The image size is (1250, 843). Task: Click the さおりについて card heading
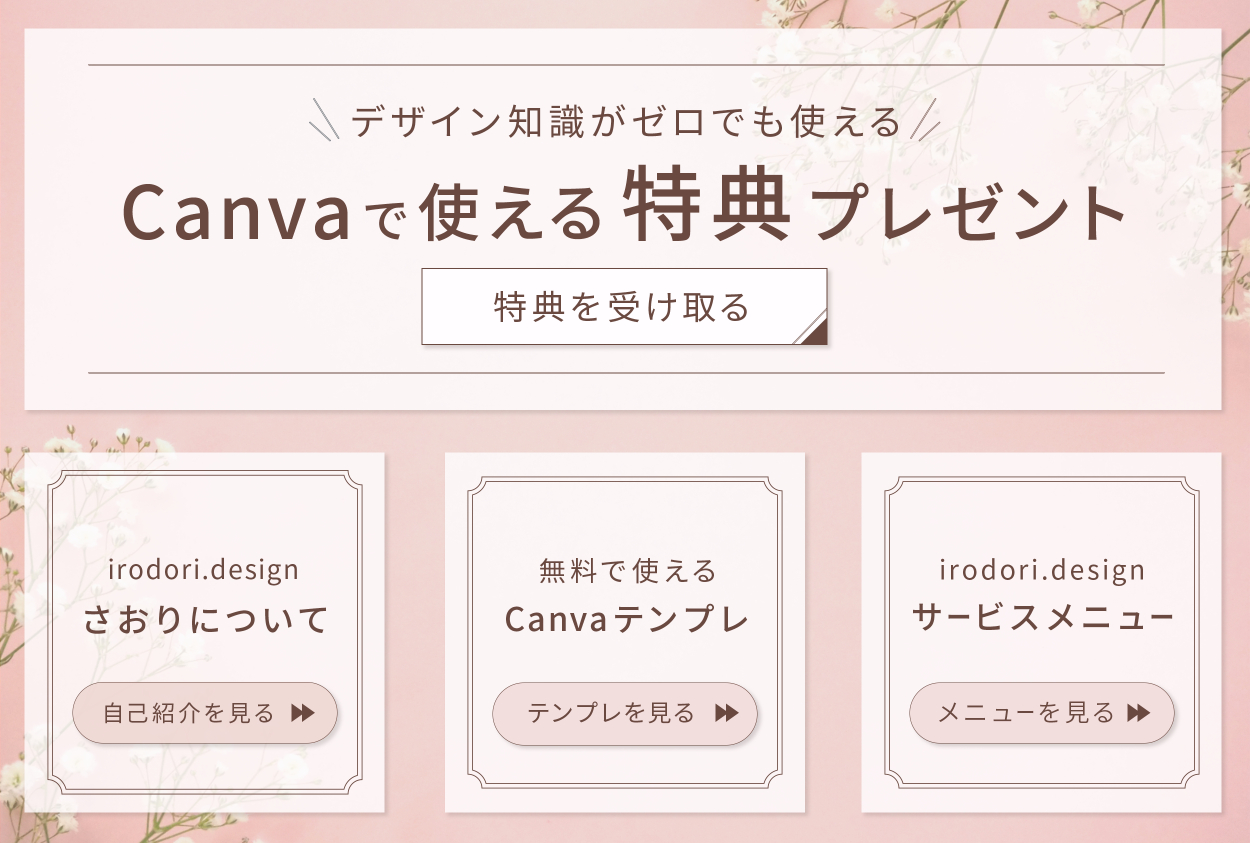pos(205,620)
